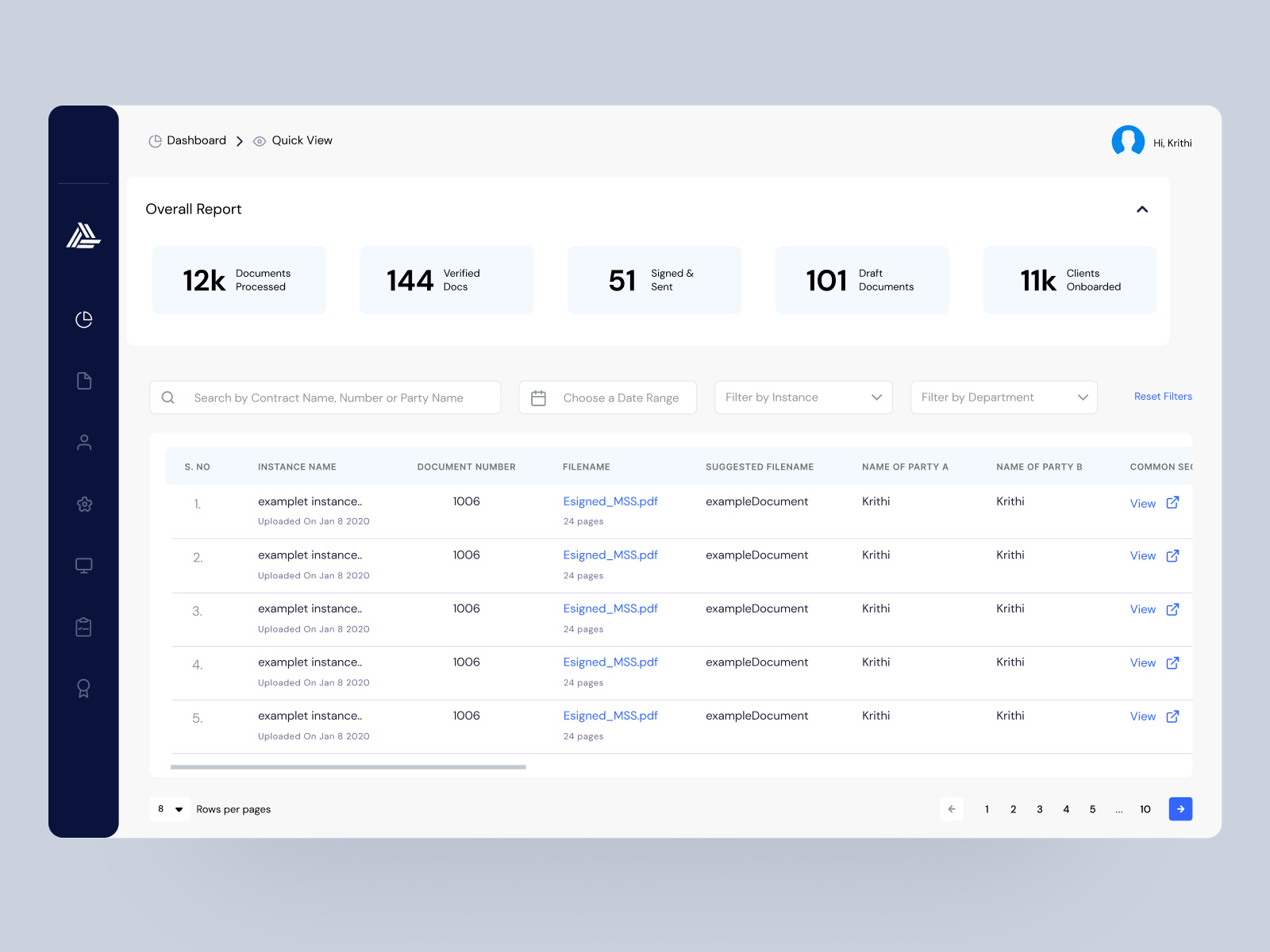Open the settings gear icon in sidebar

pos(83,504)
